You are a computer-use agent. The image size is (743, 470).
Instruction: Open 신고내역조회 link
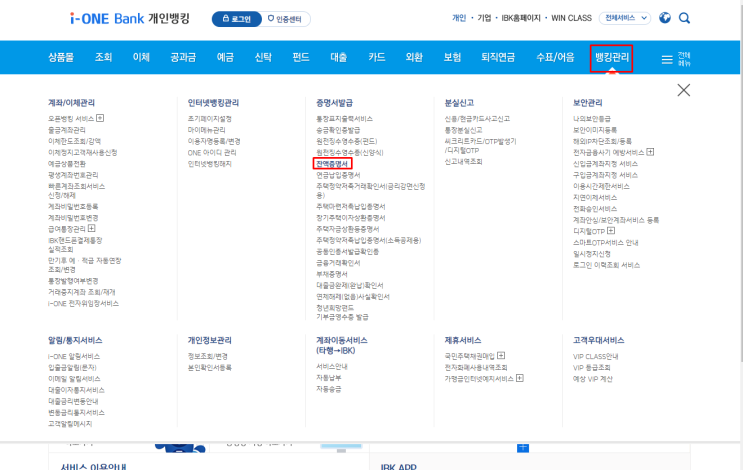(463, 161)
